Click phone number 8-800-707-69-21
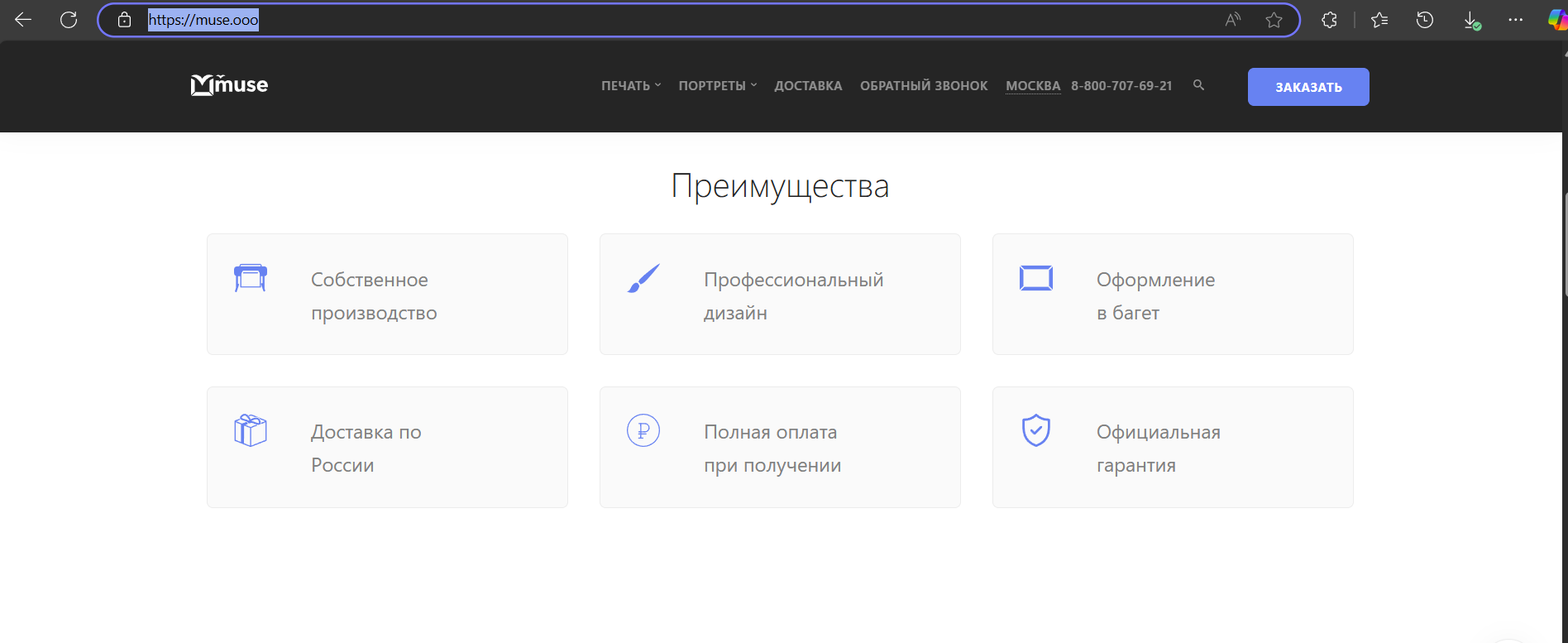 [x=1121, y=86]
